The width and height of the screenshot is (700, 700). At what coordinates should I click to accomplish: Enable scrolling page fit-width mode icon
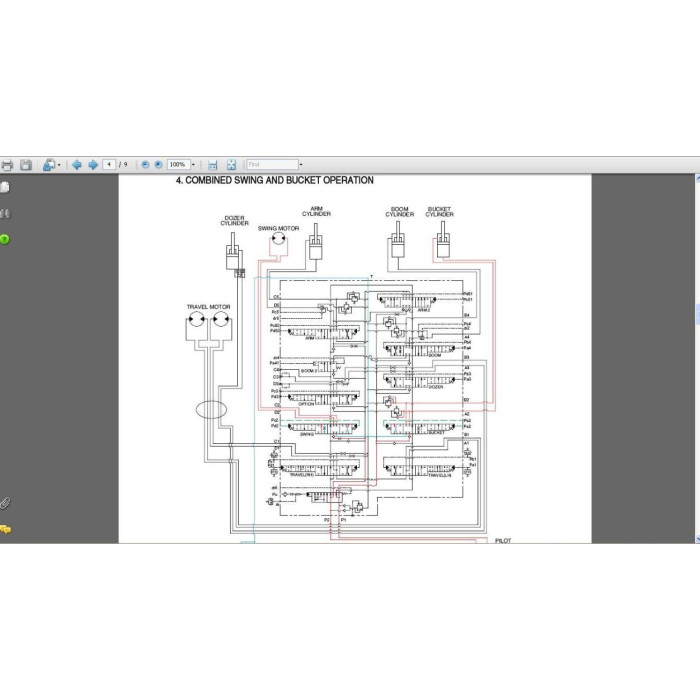pyautogui.click(x=212, y=165)
